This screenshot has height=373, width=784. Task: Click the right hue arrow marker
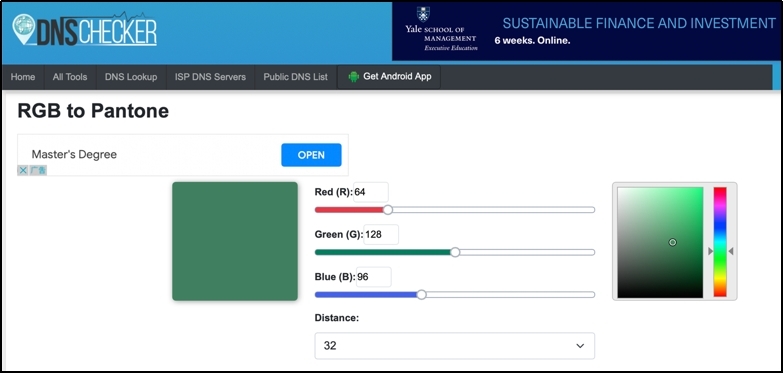730,252
